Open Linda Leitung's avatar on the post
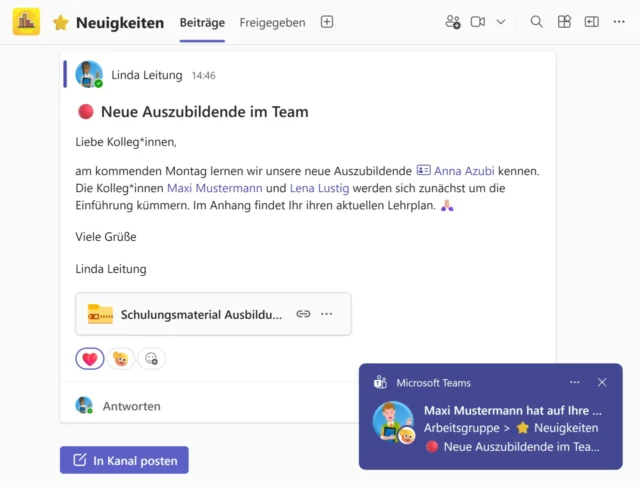This screenshot has height=487, width=640. pyautogui.click(x=89, y=74)
